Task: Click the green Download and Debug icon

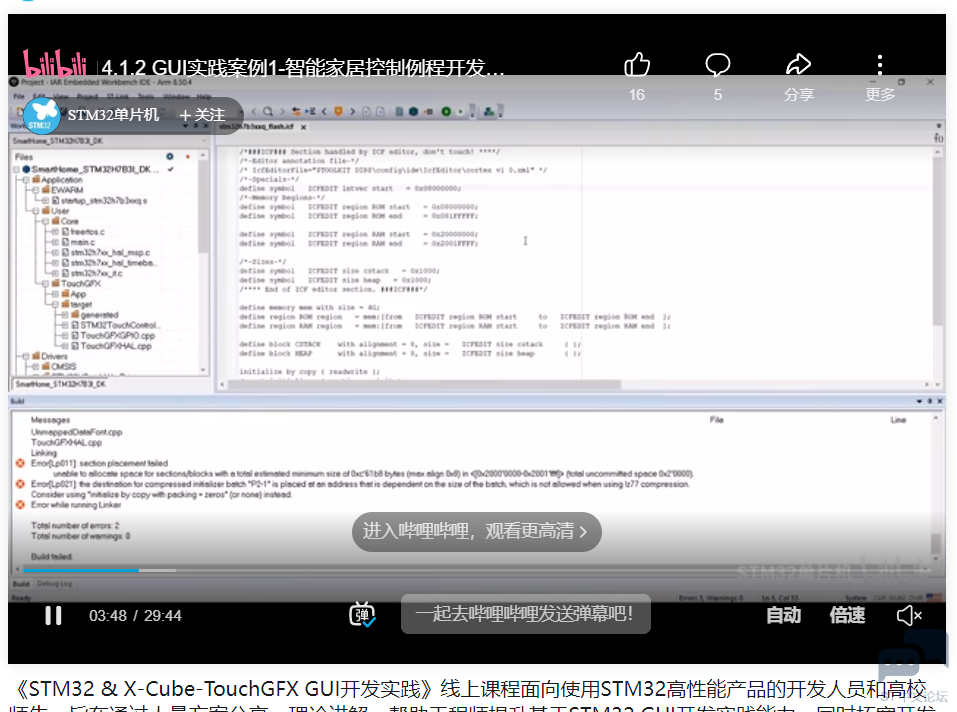Action: click(446, 112)
